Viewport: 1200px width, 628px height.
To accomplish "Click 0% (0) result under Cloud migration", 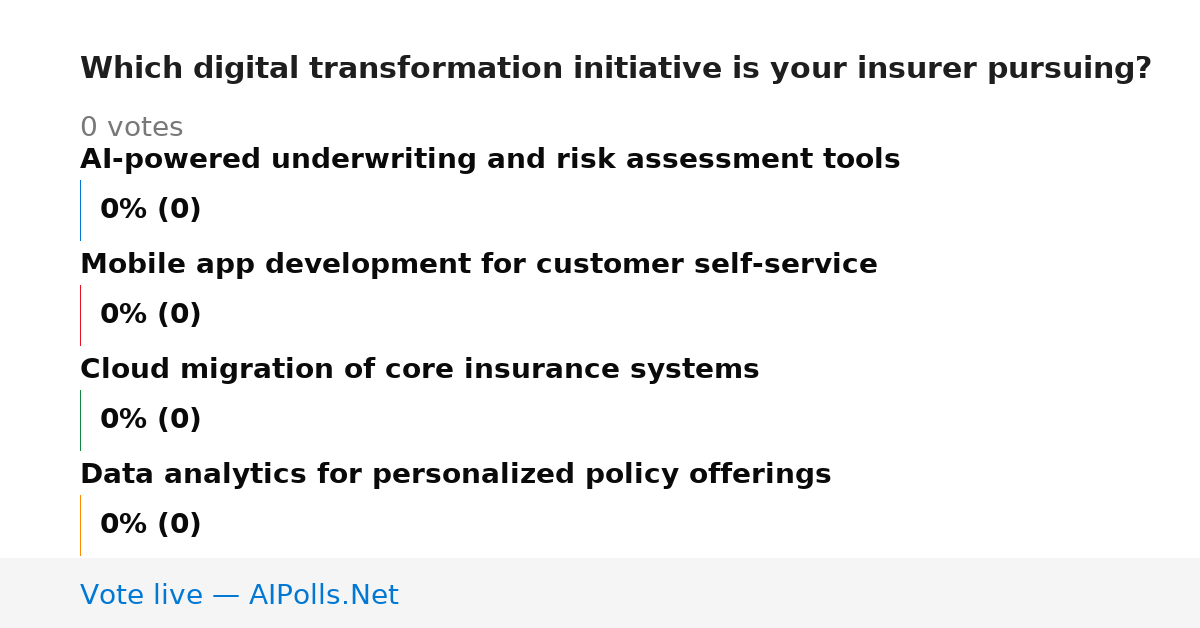I will (151, 420).
